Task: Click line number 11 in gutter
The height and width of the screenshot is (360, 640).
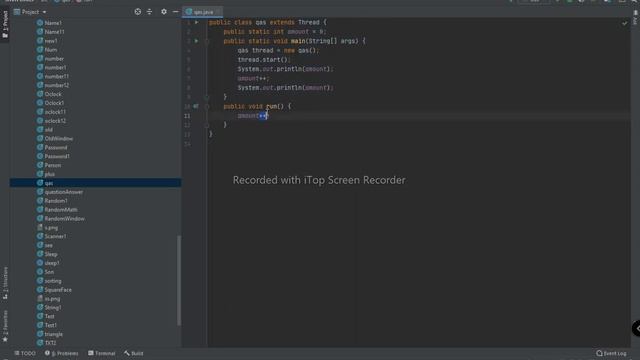Action: (x=187, y=116)
